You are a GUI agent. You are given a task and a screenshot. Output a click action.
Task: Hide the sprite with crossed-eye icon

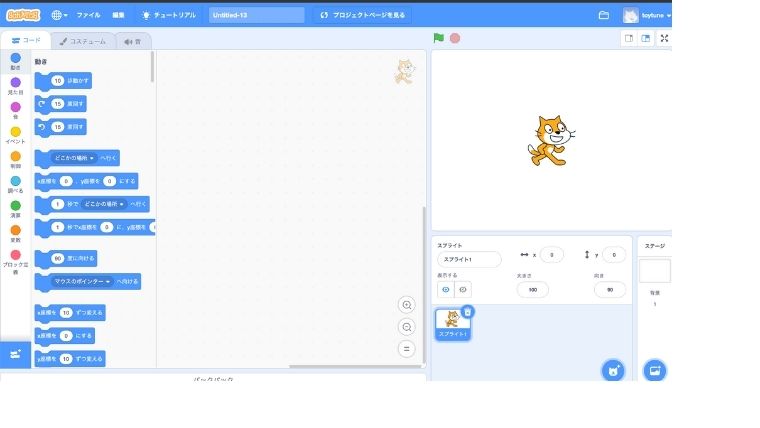pos(463,290)
